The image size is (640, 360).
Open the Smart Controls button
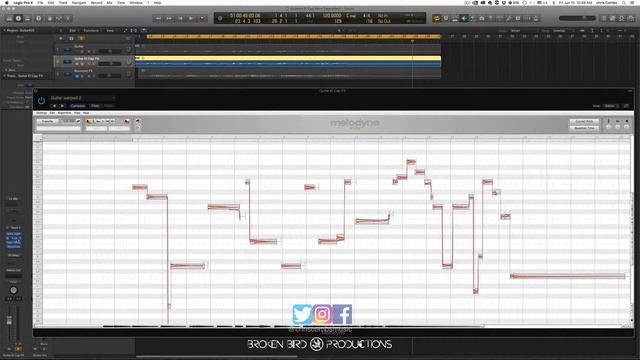pyautogui.click(x=50, y=18)
